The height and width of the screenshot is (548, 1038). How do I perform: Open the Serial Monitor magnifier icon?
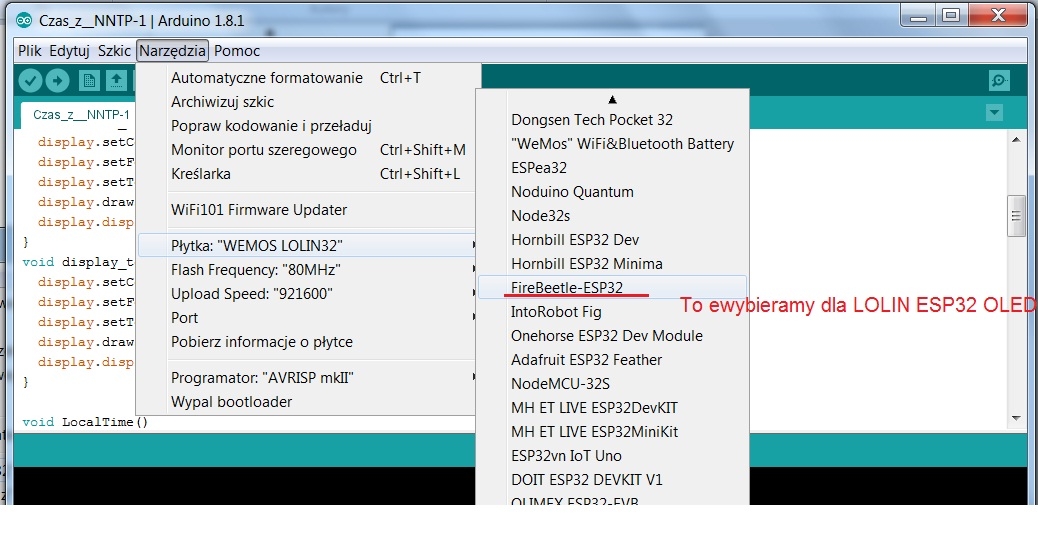(x=999, y=81)
